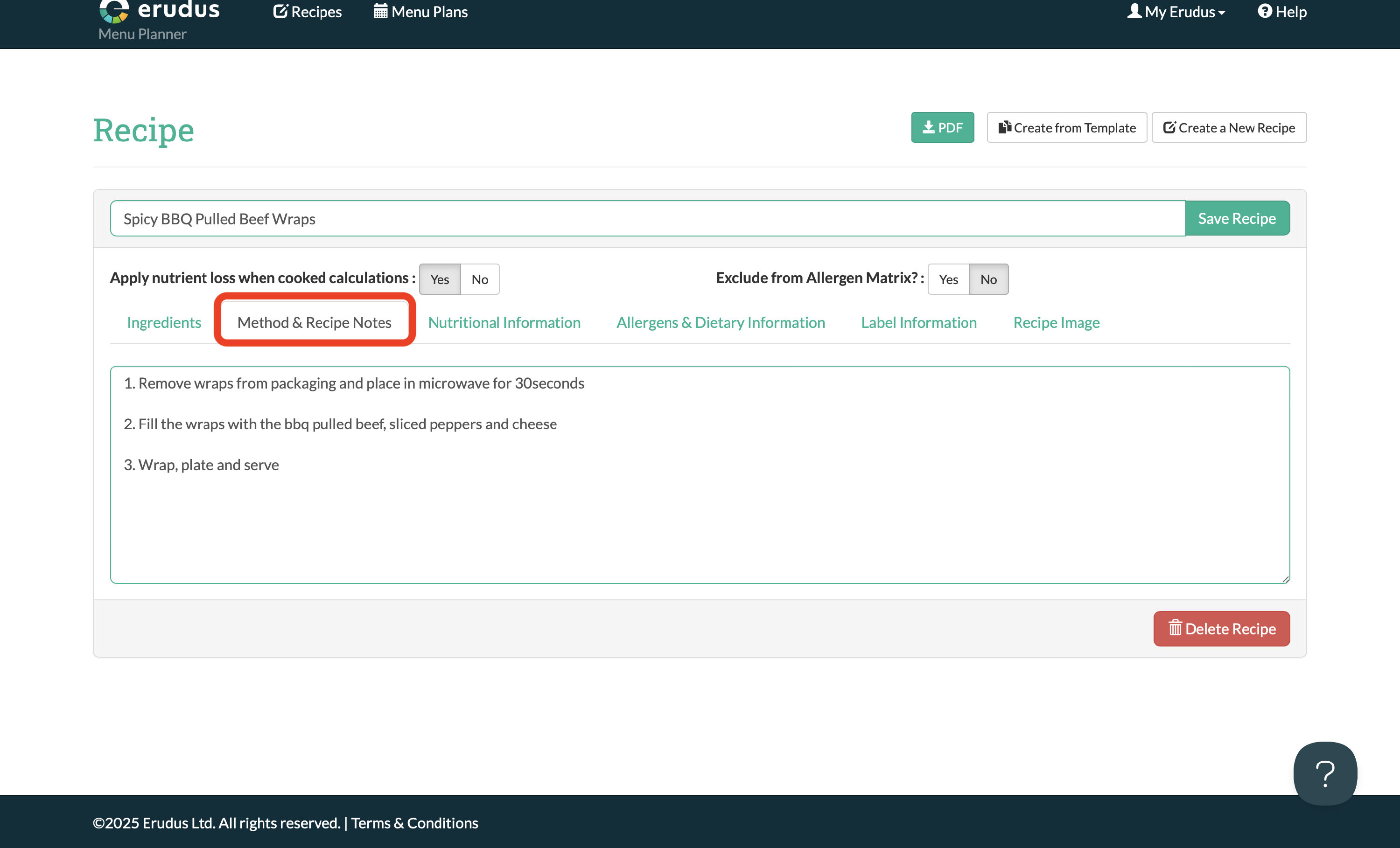Download the recipe as PDF
The height and width of the screenshot is (848, 1400).
[x=942, y=127]
